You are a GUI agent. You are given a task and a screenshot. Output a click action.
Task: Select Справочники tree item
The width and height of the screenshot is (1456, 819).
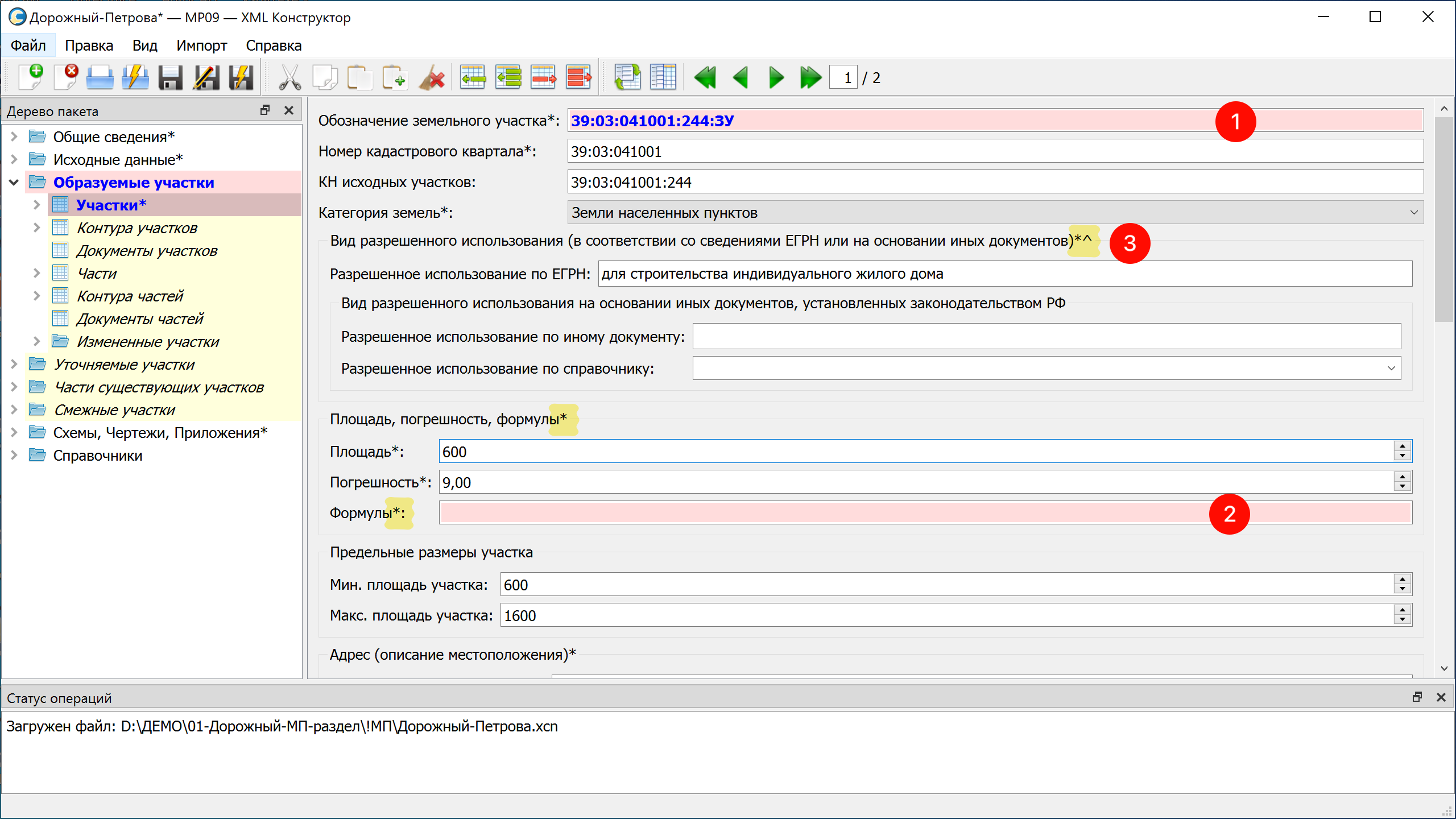point(98,456)
